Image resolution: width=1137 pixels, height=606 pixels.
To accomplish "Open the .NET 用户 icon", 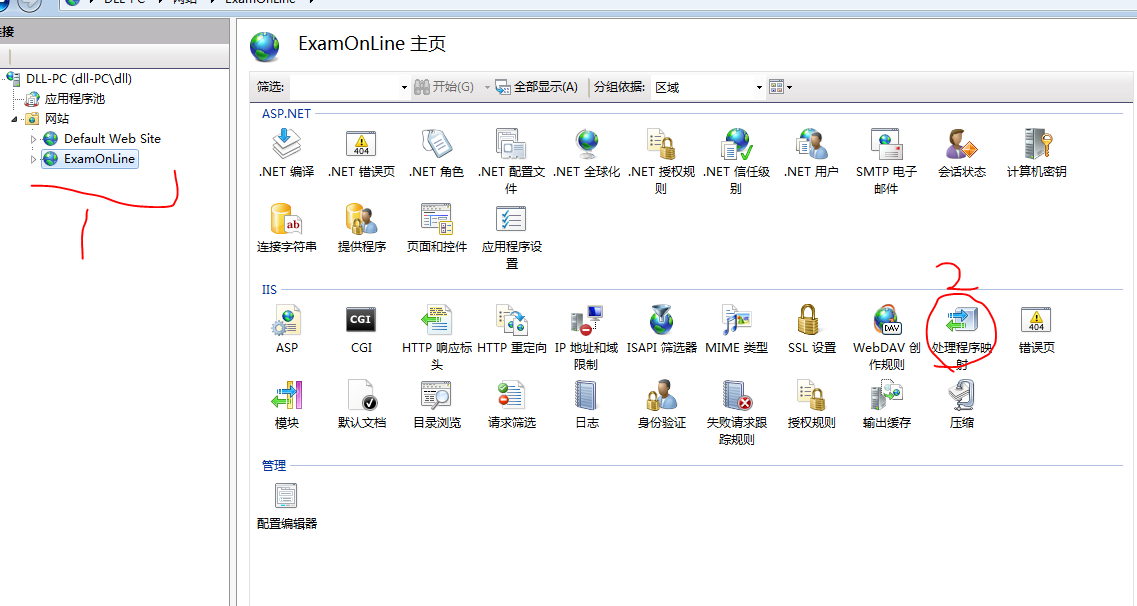I will (x=811, y=144).
